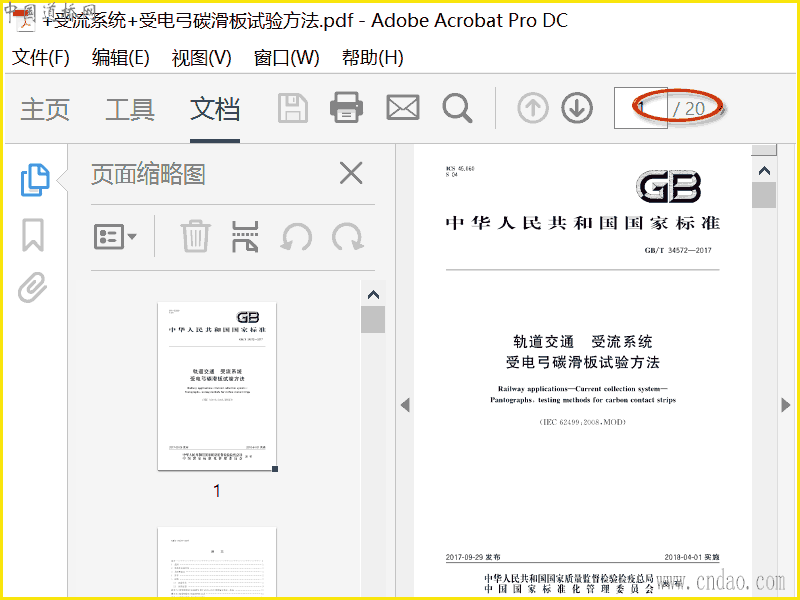The width and height of the screenshot is (800, 600).
Task: Click thumbnail panel scroll up arrow
Action: 373,294
